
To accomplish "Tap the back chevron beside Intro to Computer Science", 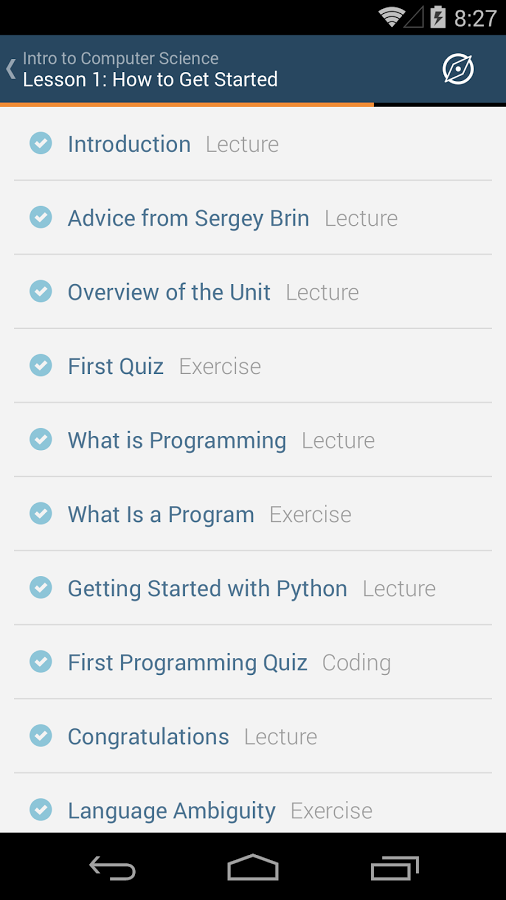I will tap(10, 69).
